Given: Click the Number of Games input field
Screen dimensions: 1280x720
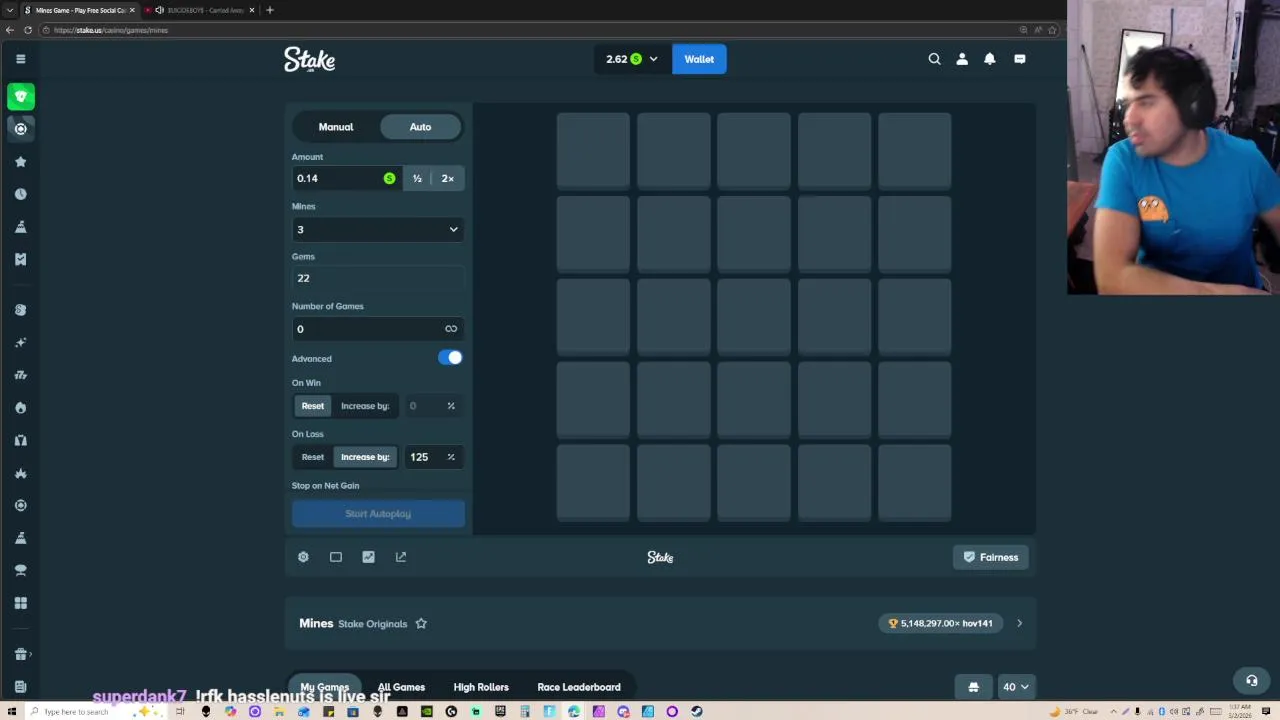Looking at the screenshot, I should tap(378, 329).
